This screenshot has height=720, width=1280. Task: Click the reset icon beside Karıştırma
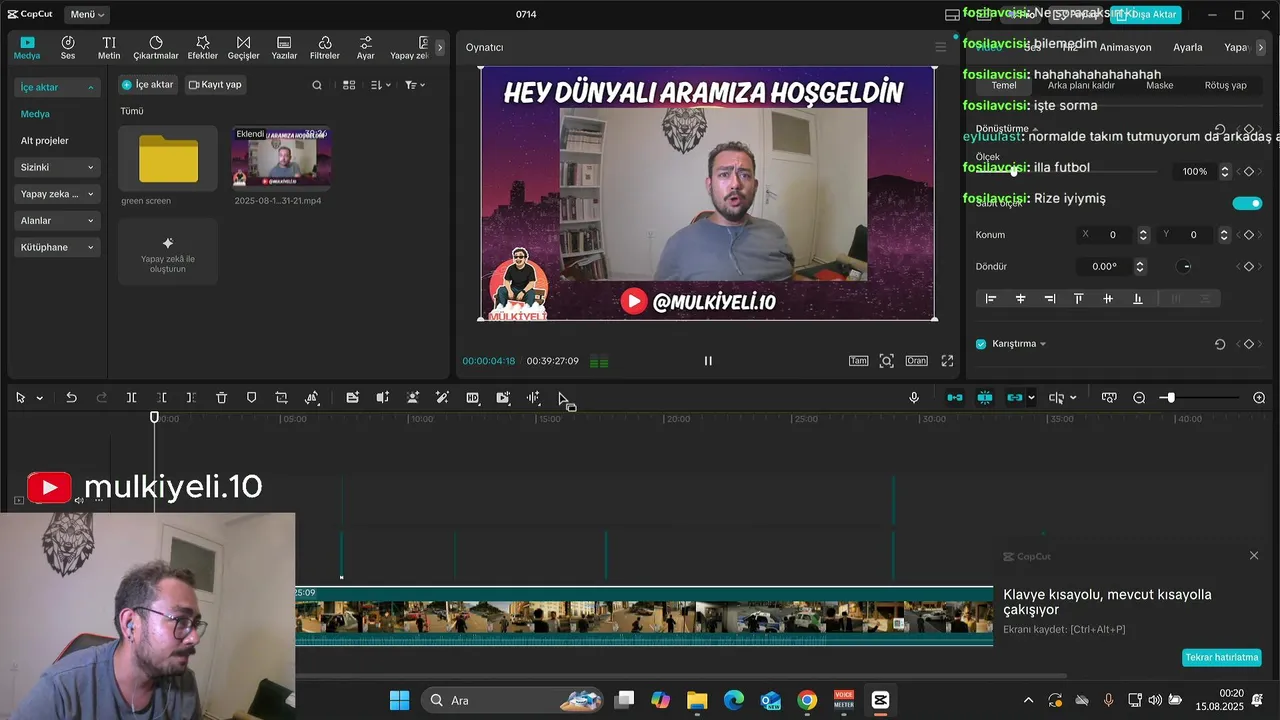click(x=1220, y=344)
